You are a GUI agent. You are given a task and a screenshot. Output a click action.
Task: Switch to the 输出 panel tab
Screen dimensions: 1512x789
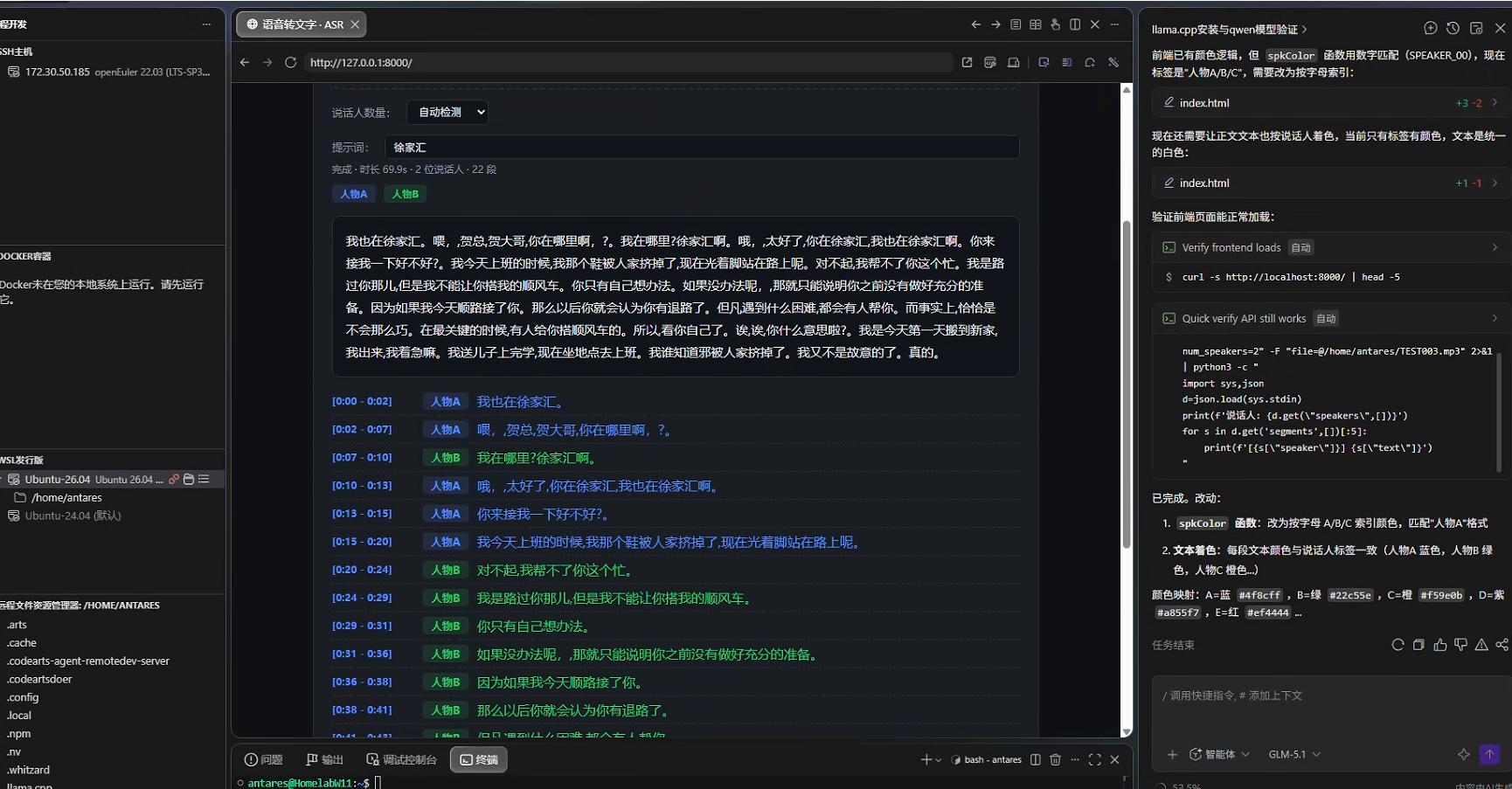pos(325,760)
